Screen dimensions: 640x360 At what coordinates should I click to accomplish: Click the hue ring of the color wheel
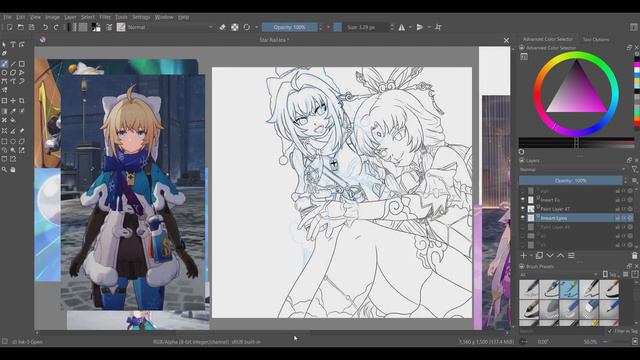tap(576, 55)
